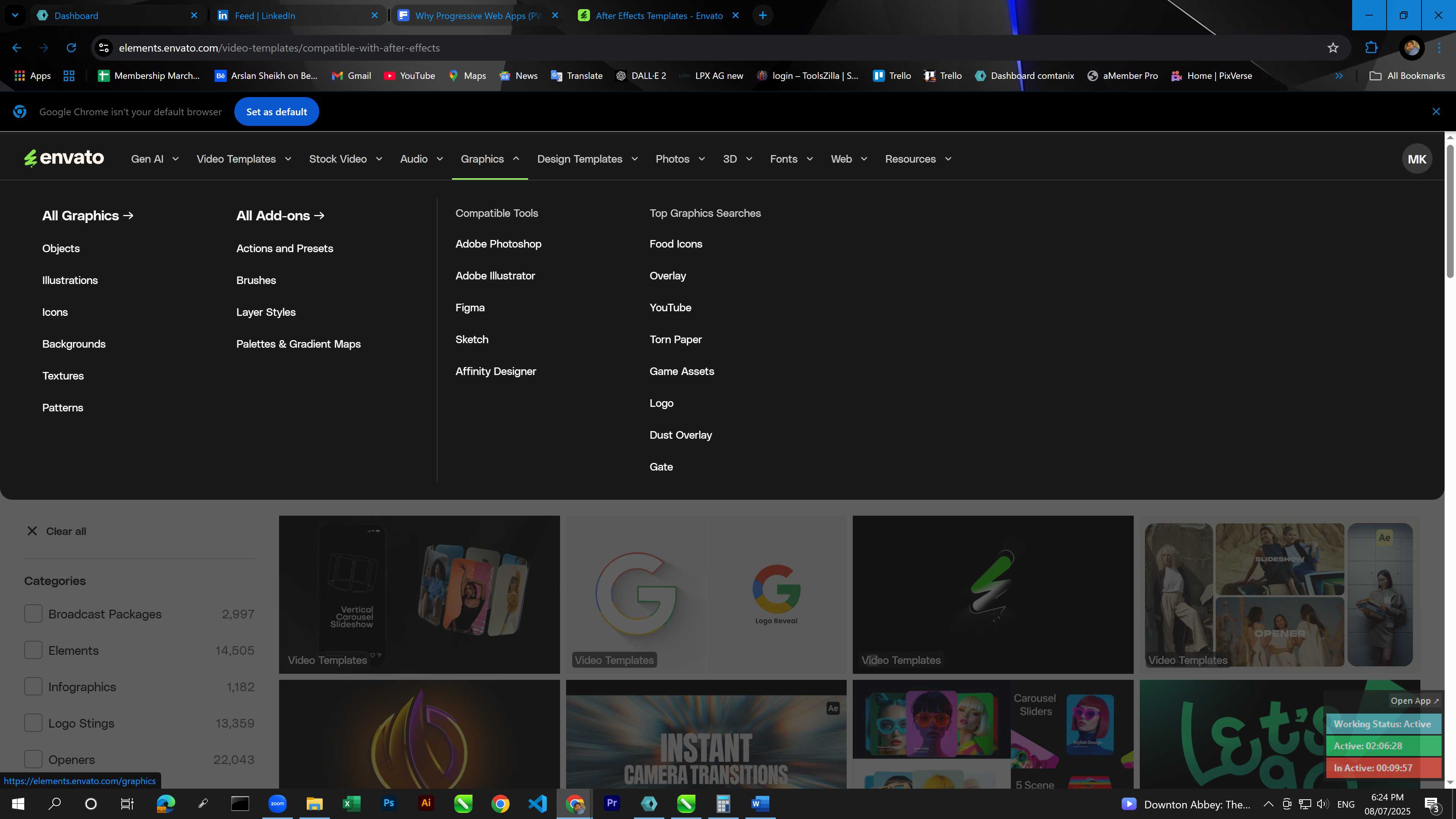The width and height of the screenshot is (1456, 819).
Task: Open the Apps bookmark shortcut
Action: 33,76
